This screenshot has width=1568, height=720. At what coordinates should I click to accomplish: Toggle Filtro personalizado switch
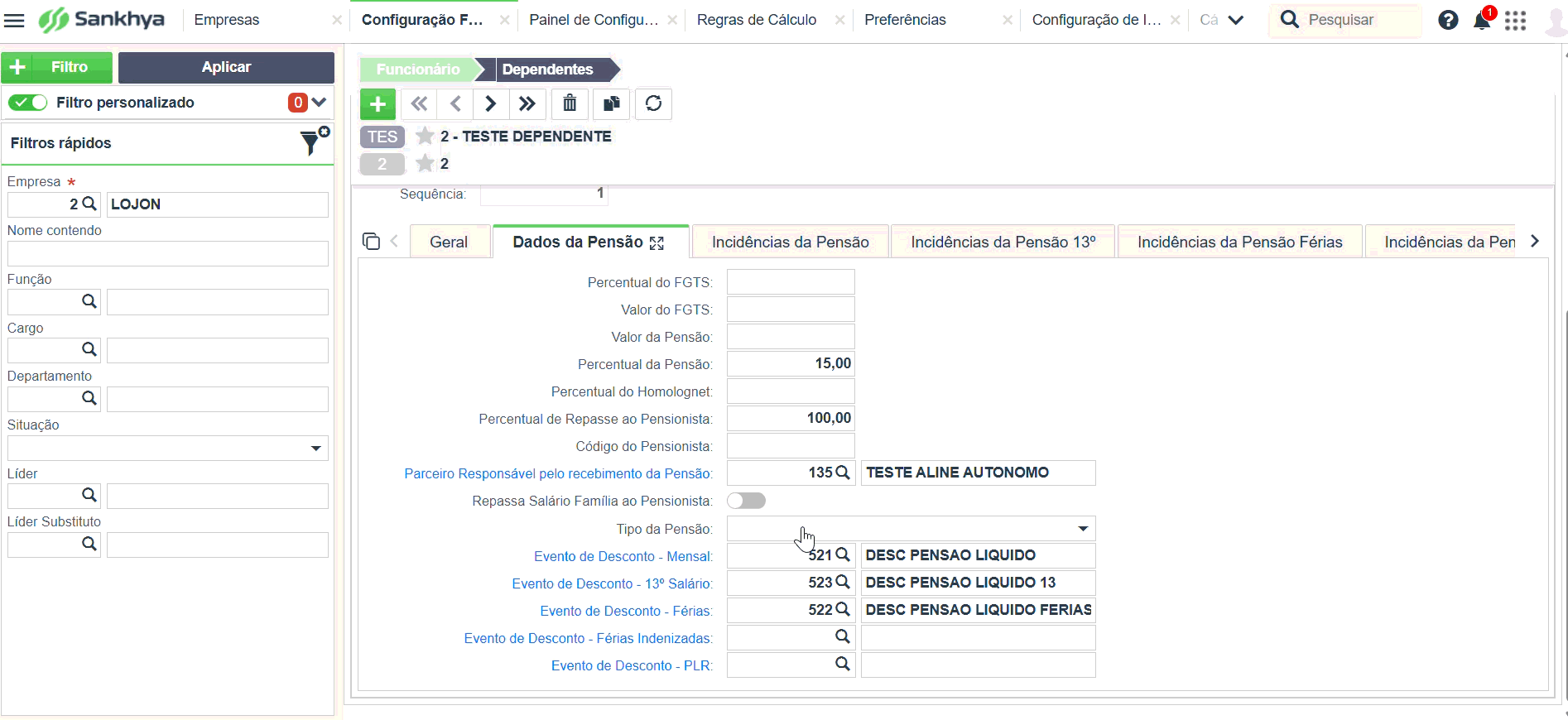tap(28, 103)
